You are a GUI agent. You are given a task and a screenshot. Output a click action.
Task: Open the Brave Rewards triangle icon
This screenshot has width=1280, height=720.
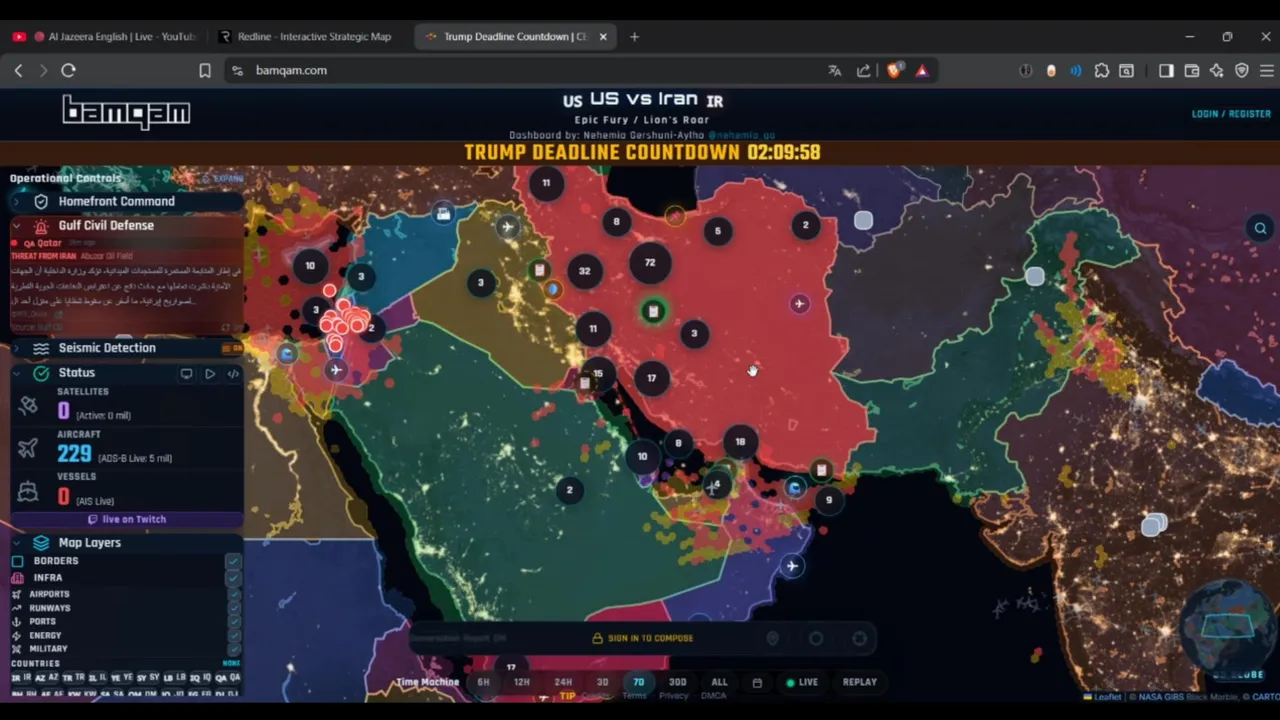coord(922,70)
